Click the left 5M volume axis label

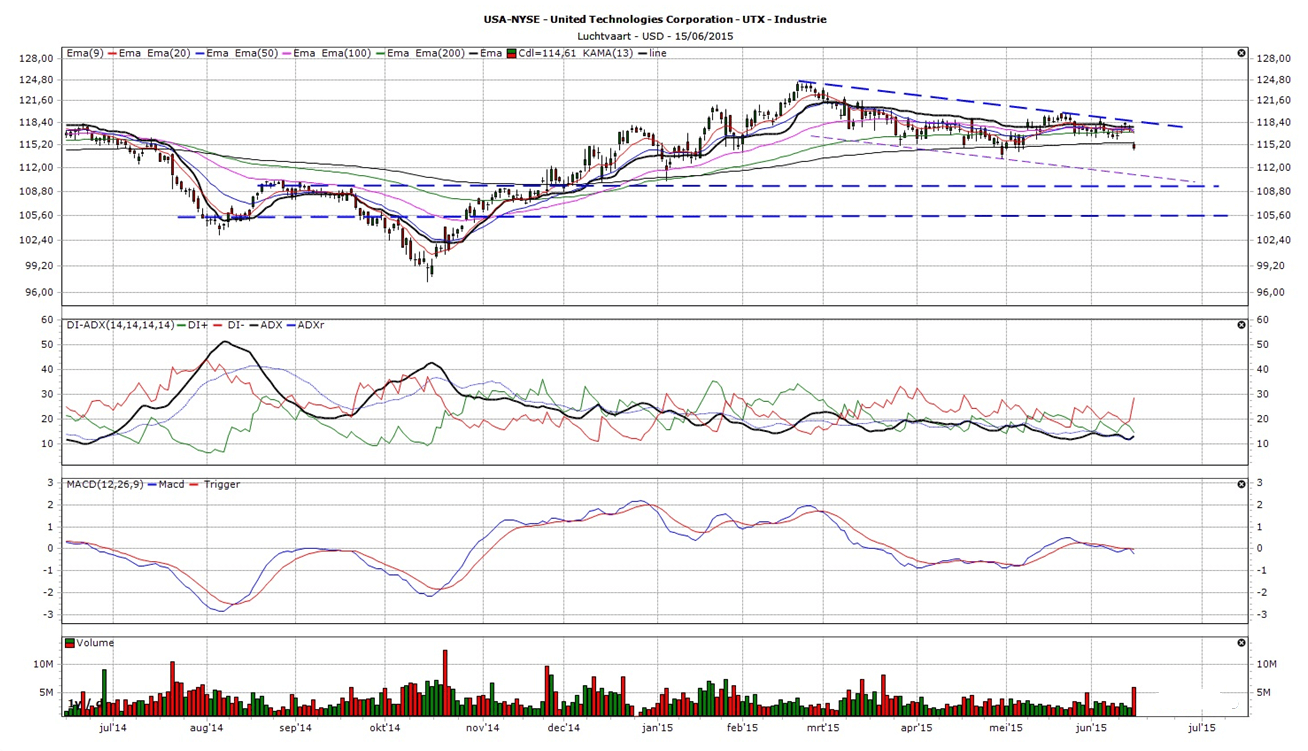point(45,692)
